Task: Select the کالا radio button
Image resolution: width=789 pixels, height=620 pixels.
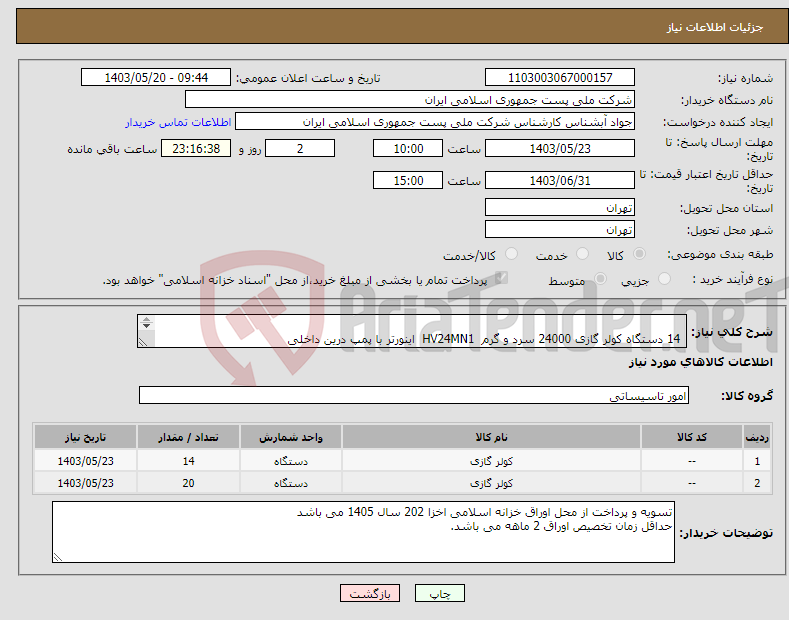Action: tap(640, 254)
